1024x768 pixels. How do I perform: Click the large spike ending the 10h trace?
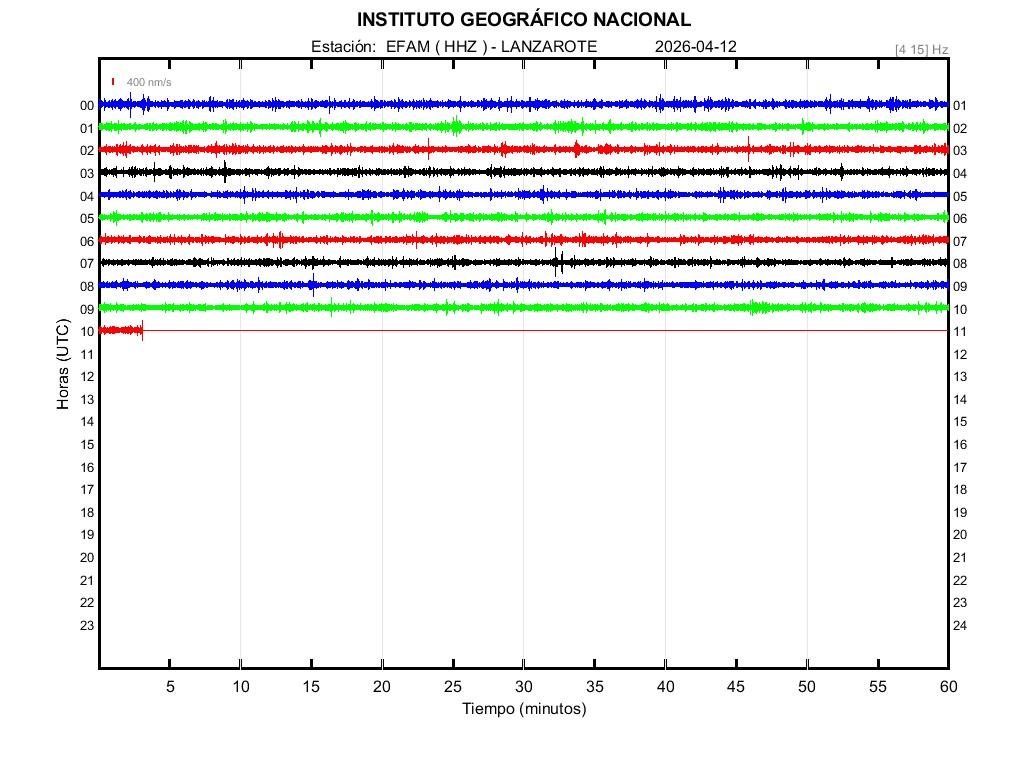143,330
